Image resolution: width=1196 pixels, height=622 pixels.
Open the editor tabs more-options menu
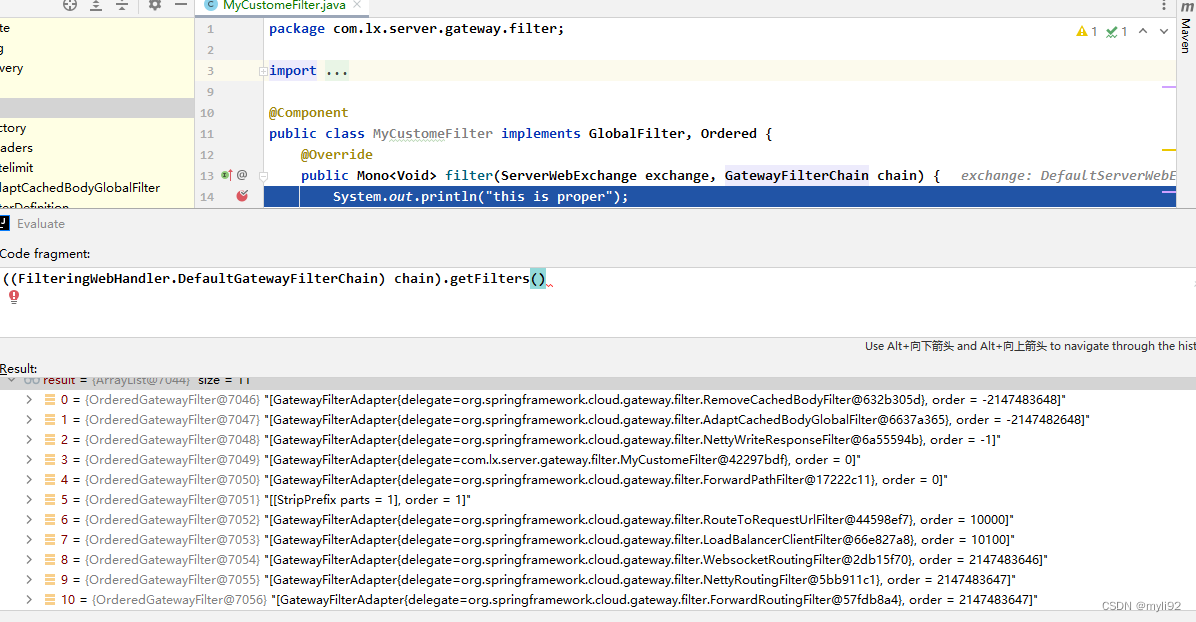tap(1164, 5)
